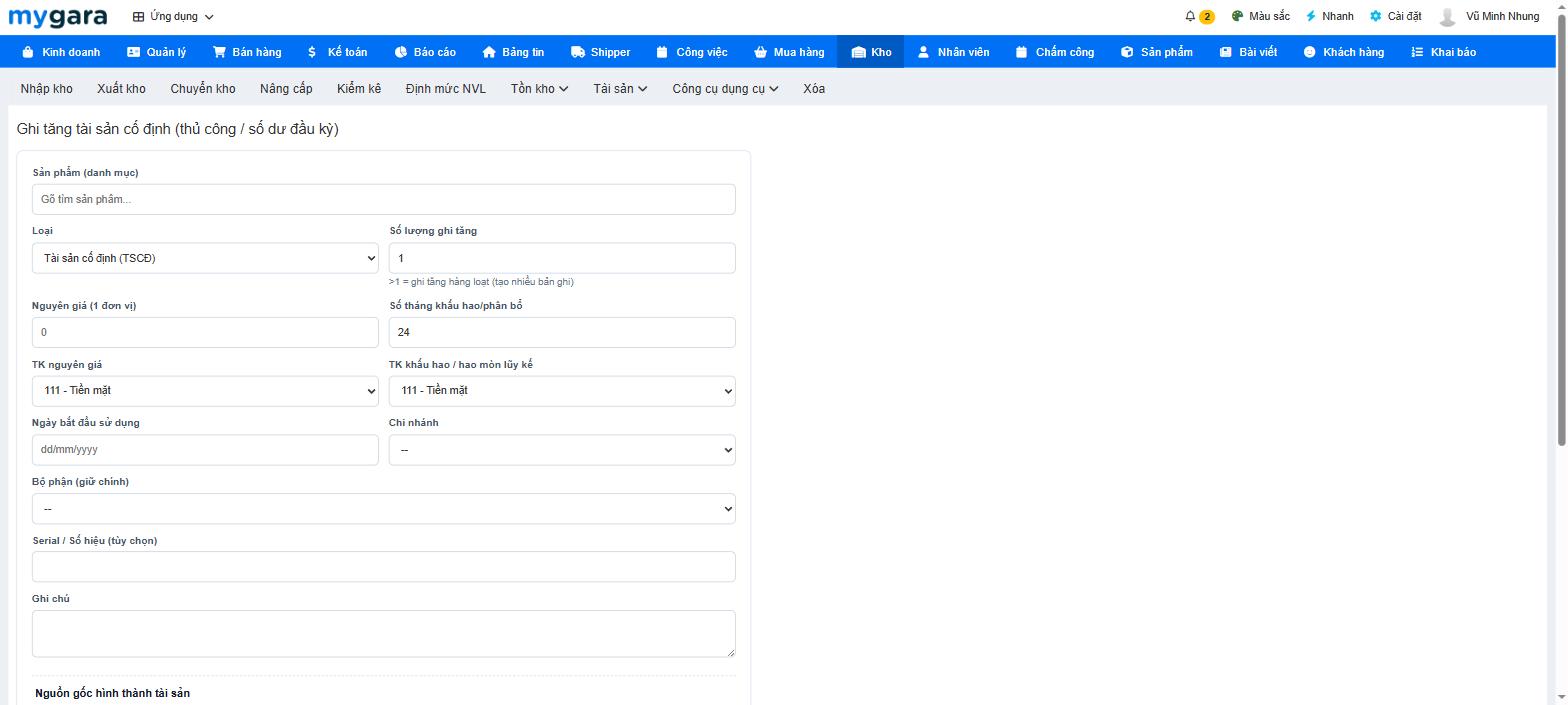Click the Báo cáo pie chart icon

(401, 52)
